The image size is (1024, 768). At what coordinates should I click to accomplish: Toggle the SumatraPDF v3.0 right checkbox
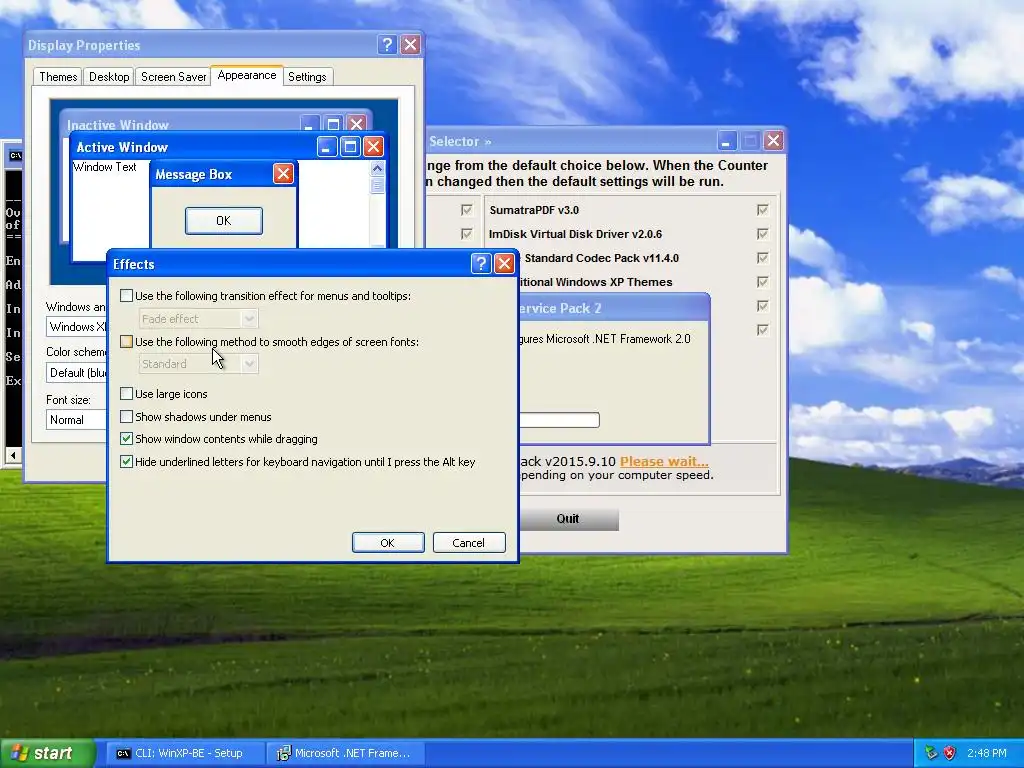762,210
